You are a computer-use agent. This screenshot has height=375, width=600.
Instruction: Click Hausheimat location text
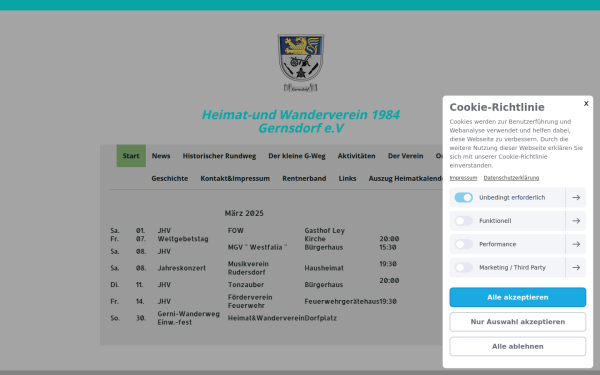tap(324, 268)
